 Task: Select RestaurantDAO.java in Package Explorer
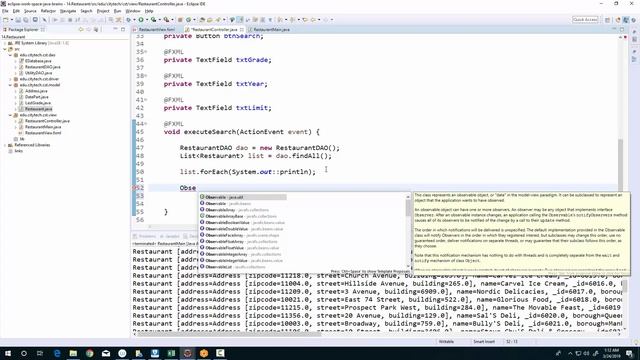click(42, 67)
